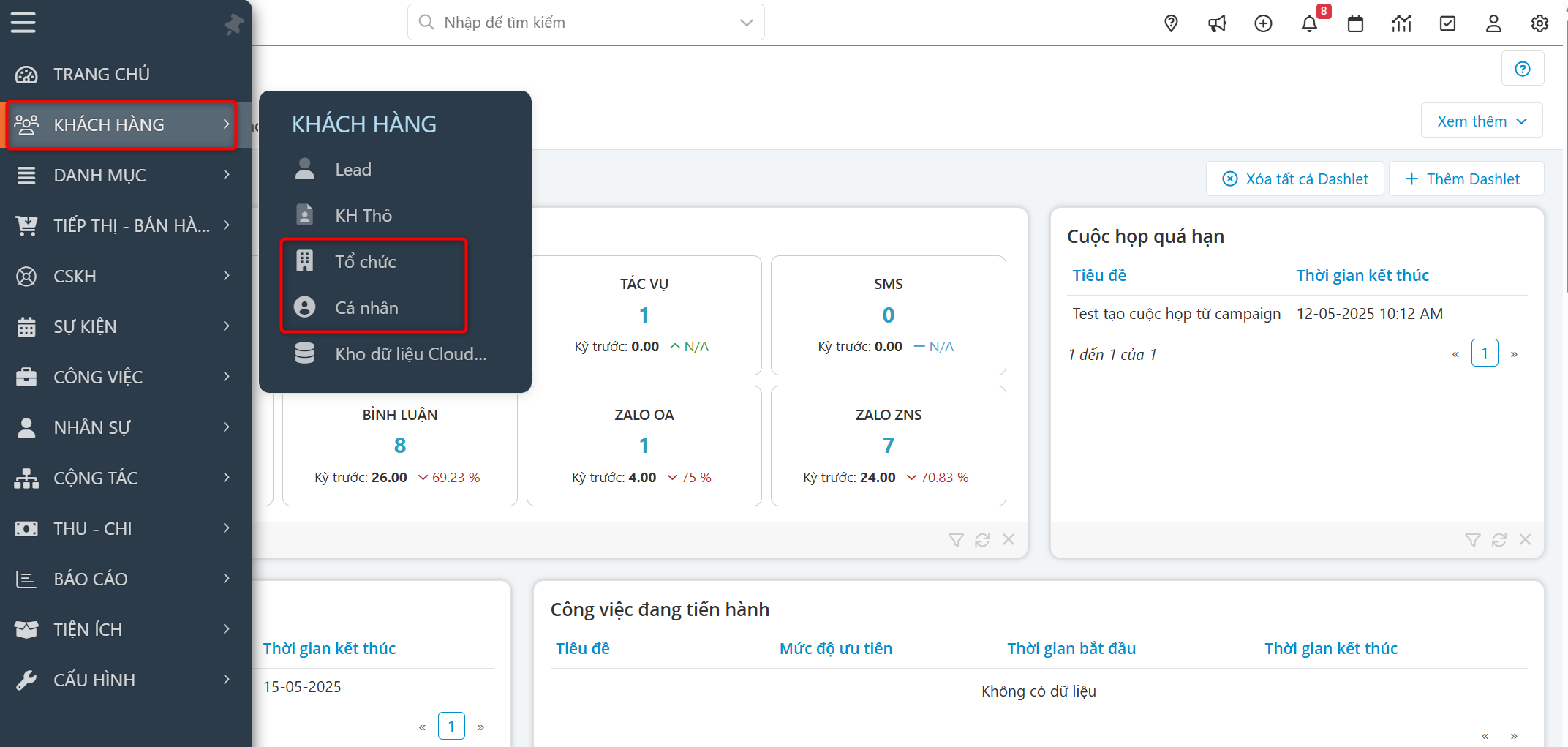Click the quick-create plus circle icon
The width and height of the screenshot is (1568, 747).
tap(1263, 23)
